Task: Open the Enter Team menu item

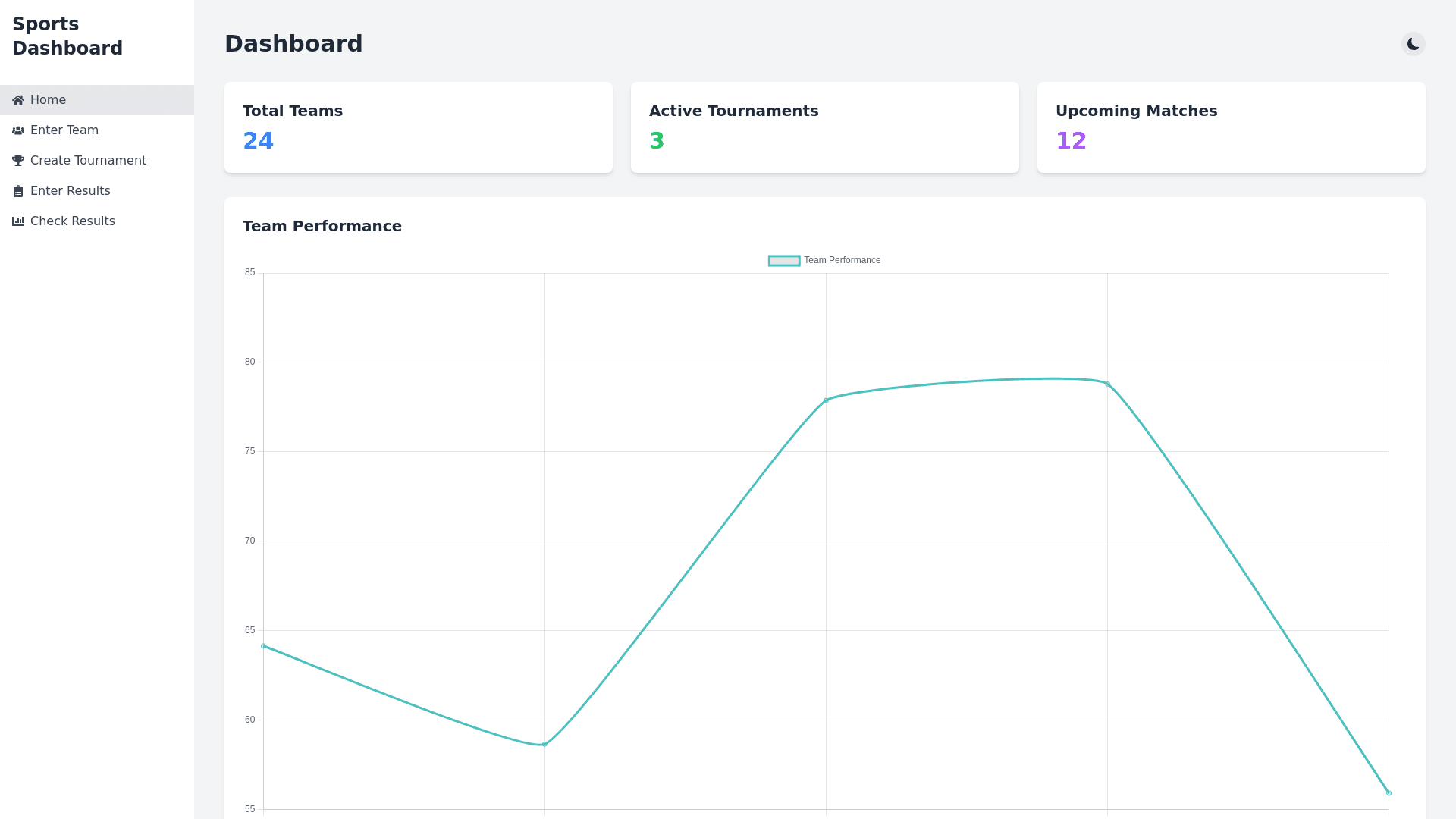Action: [x=64, y=130]
